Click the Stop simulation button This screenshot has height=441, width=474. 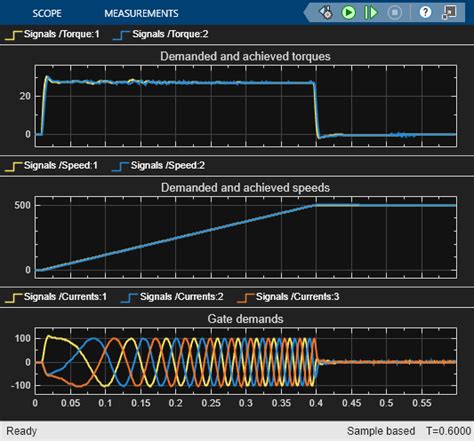point(395,13)
